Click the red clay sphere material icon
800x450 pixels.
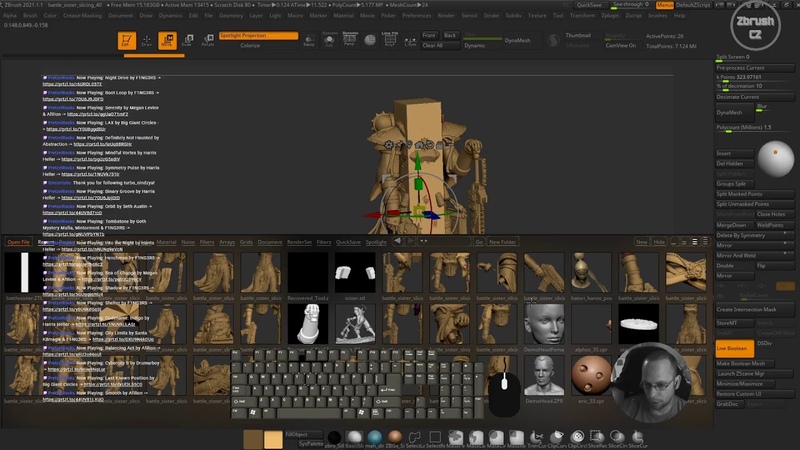[393, 435]
